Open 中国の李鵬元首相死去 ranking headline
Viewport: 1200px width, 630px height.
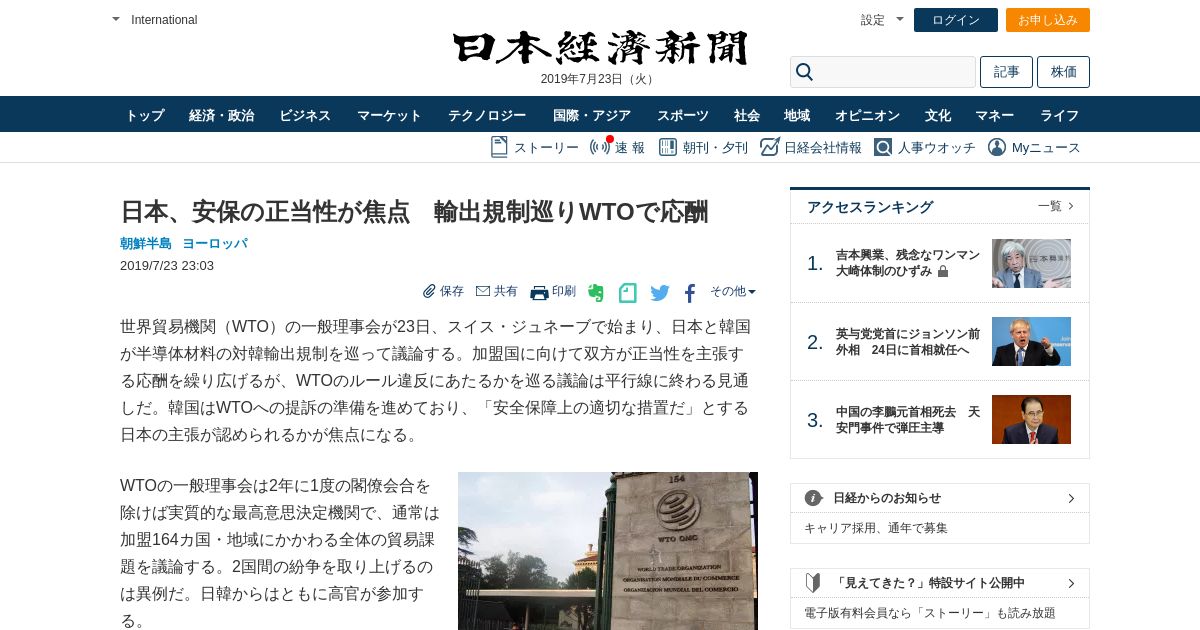908,420
